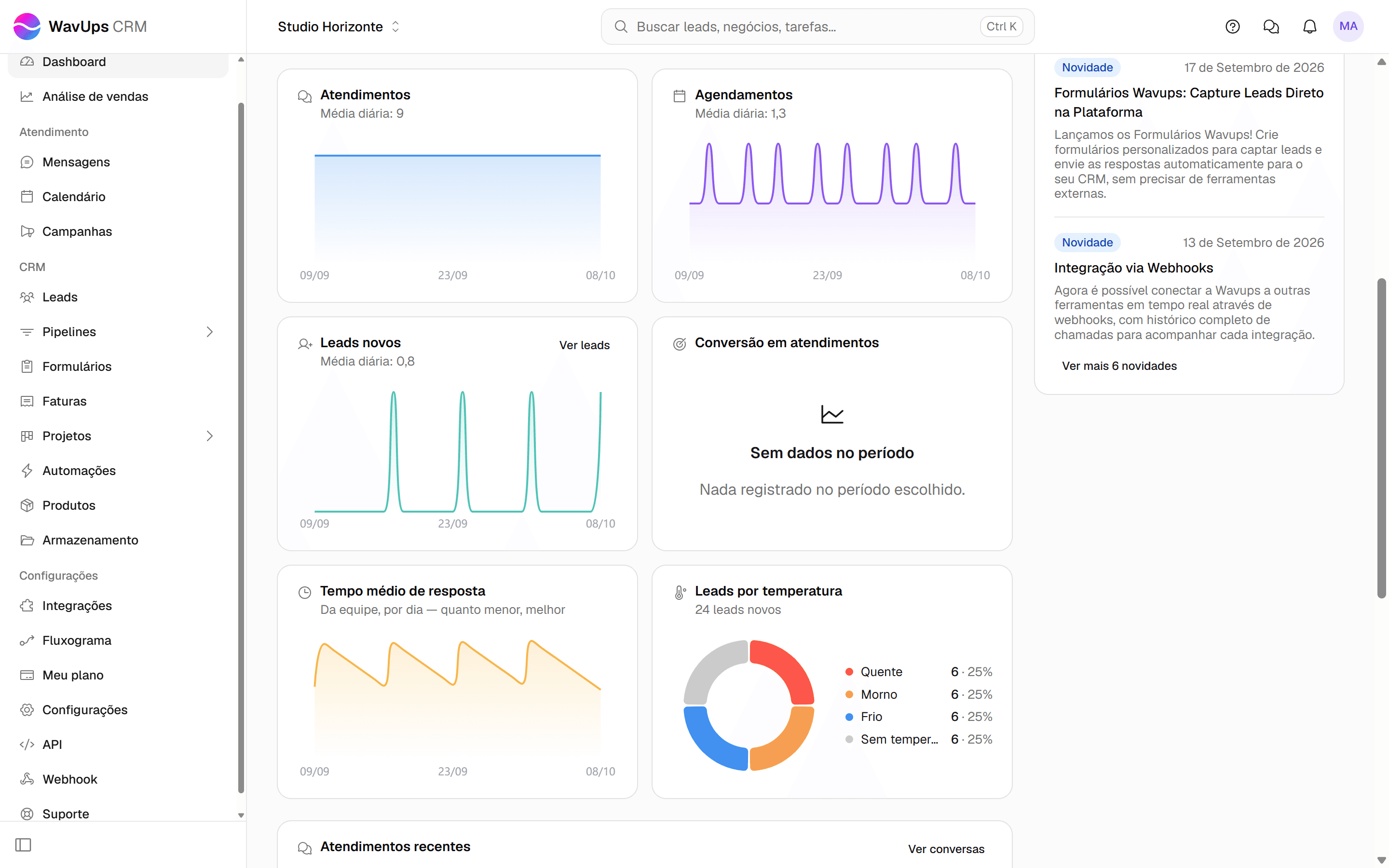Click the Ver conversas link
This screenshot has height=868, width=1389.
946,849
